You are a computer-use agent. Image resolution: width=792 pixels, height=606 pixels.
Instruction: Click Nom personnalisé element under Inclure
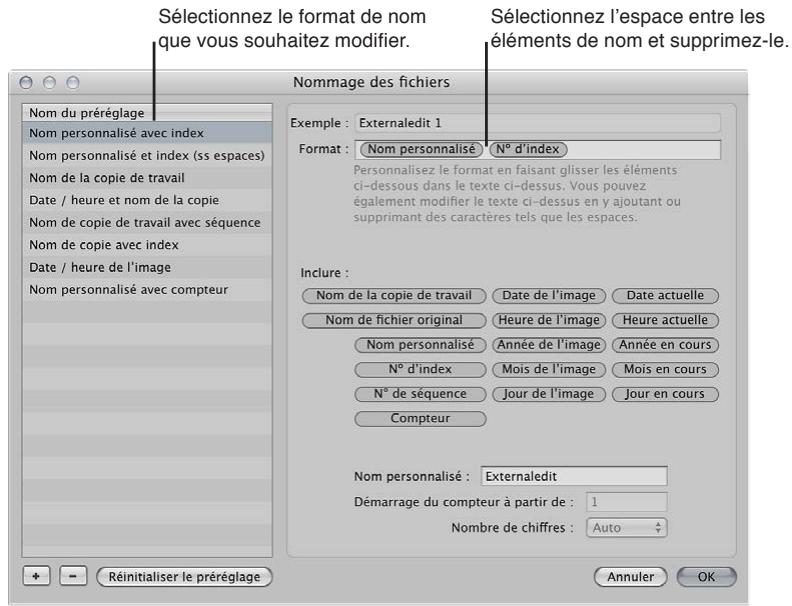pyautogui.click(x=420, y=345)
